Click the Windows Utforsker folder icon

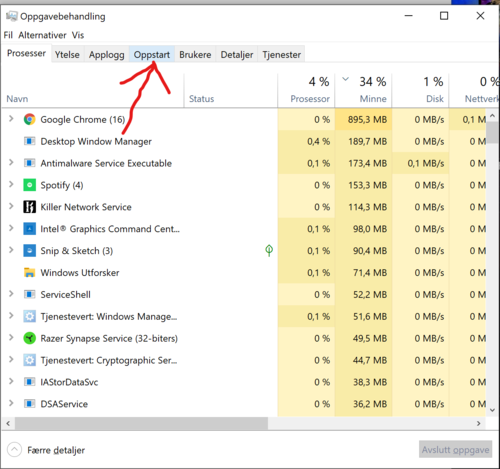(29, 273)
